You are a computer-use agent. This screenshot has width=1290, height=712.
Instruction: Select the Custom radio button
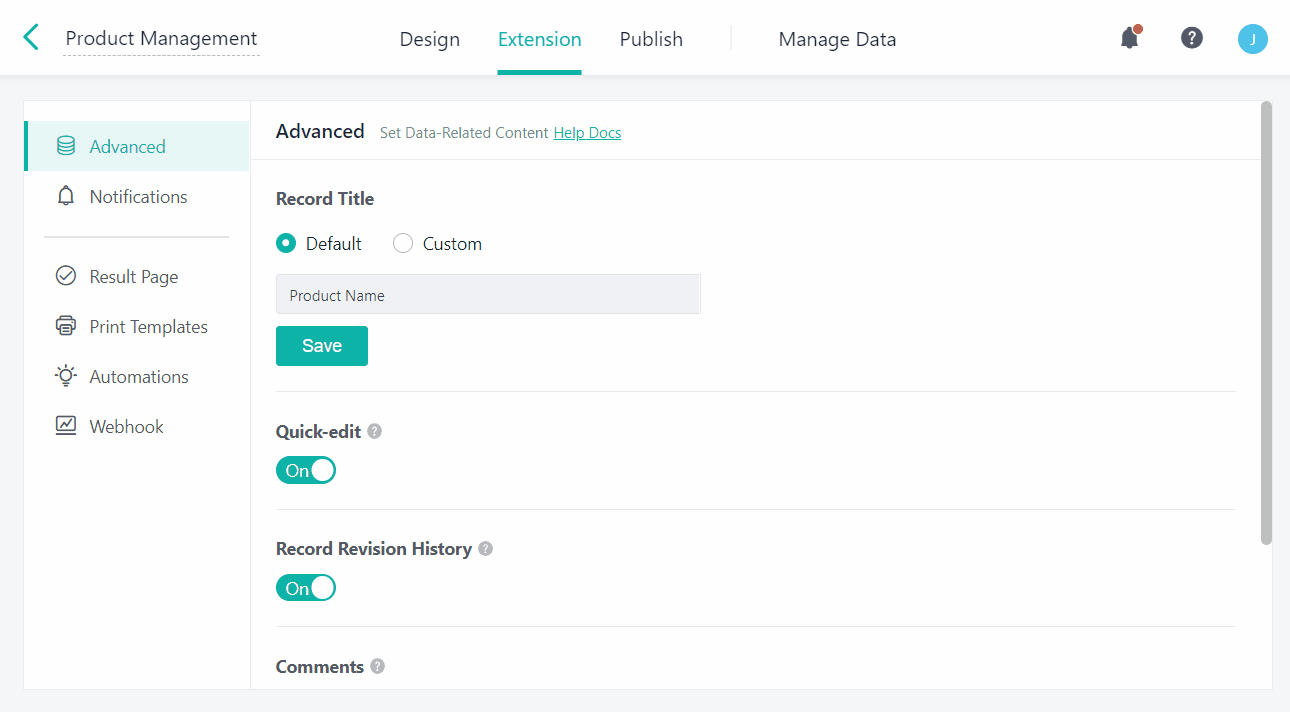click(403, 243)
